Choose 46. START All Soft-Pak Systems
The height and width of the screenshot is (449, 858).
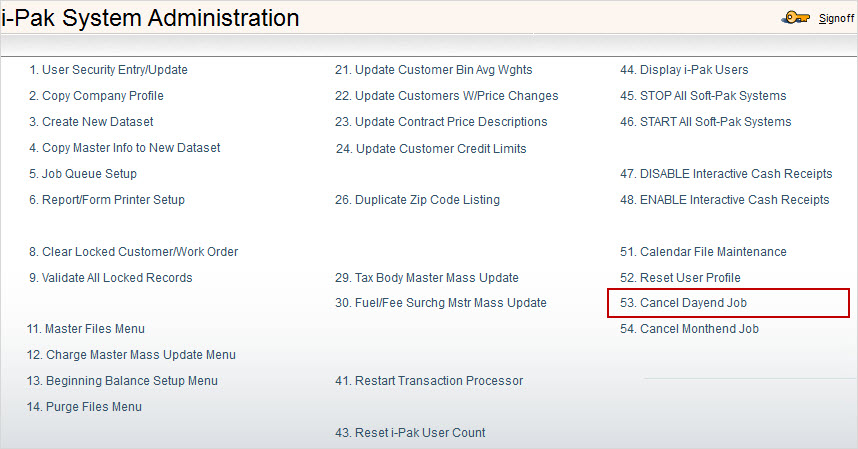pos(706,122)
